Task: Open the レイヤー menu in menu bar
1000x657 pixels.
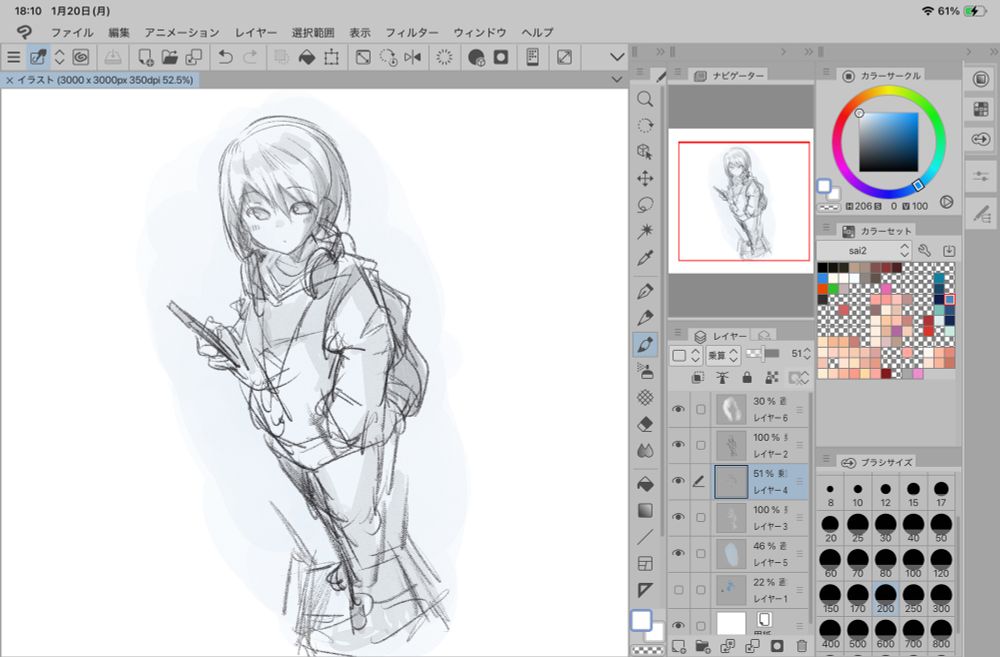Action: pos(256,32)
